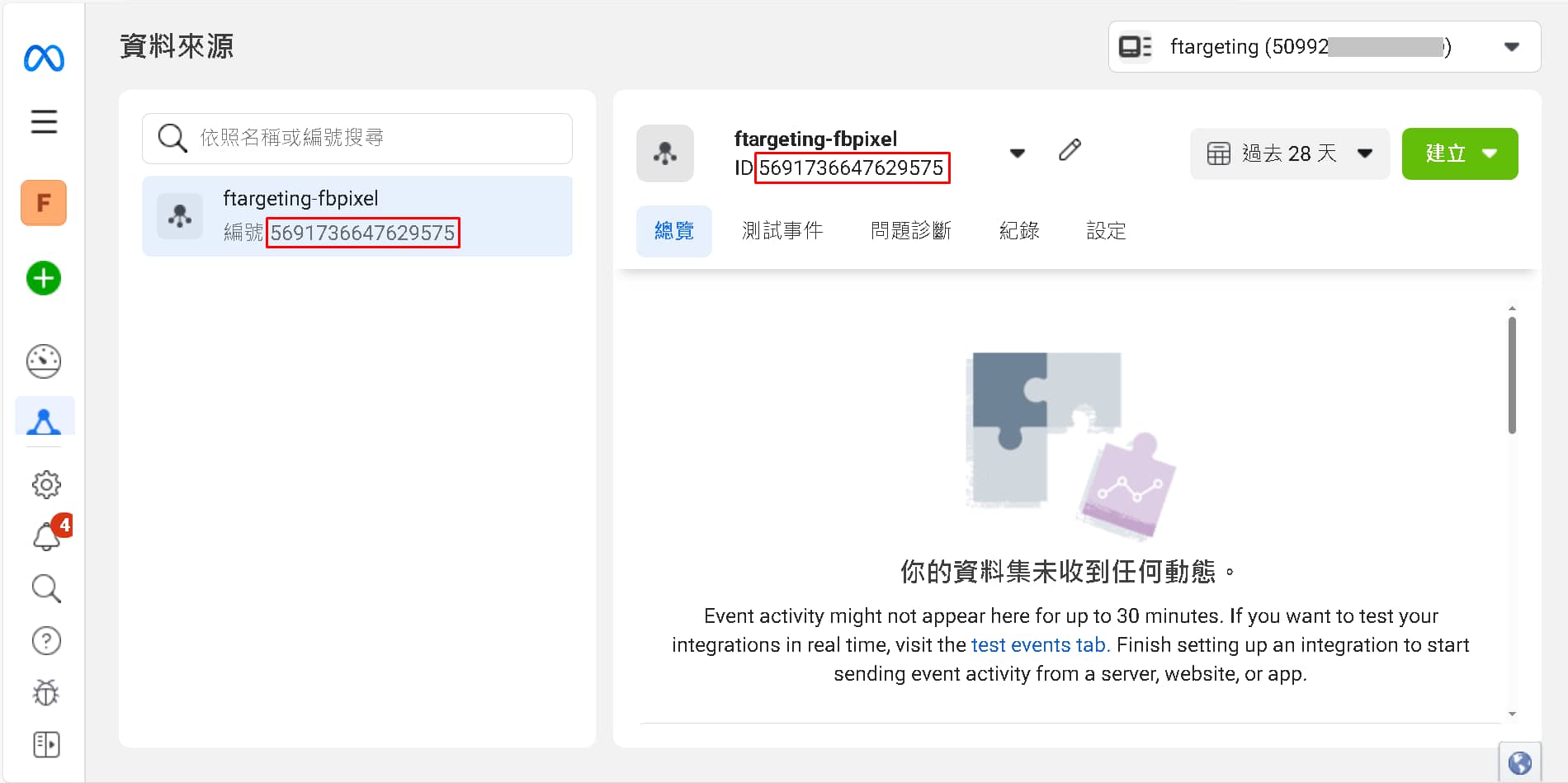Click the Meta logo icon
Image resolution: width=1568 pixels, height=783 pixels.
pos(44,58)
